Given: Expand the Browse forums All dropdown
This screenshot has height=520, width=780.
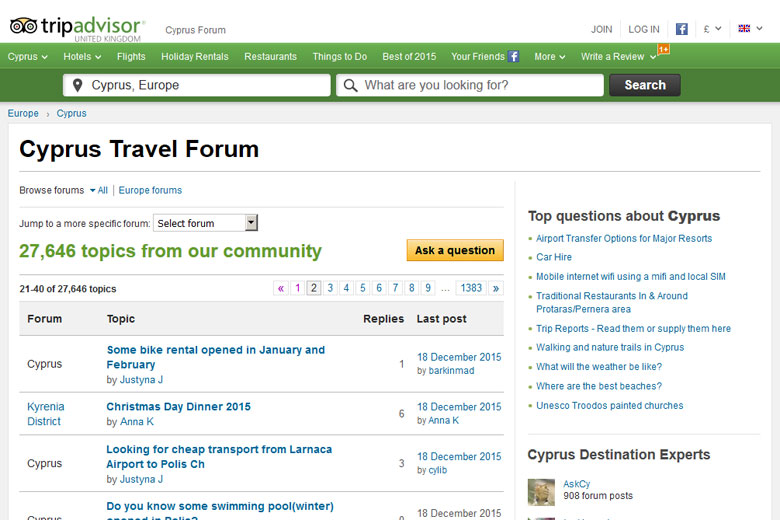Looking at the screenshot, I should 99,190.
